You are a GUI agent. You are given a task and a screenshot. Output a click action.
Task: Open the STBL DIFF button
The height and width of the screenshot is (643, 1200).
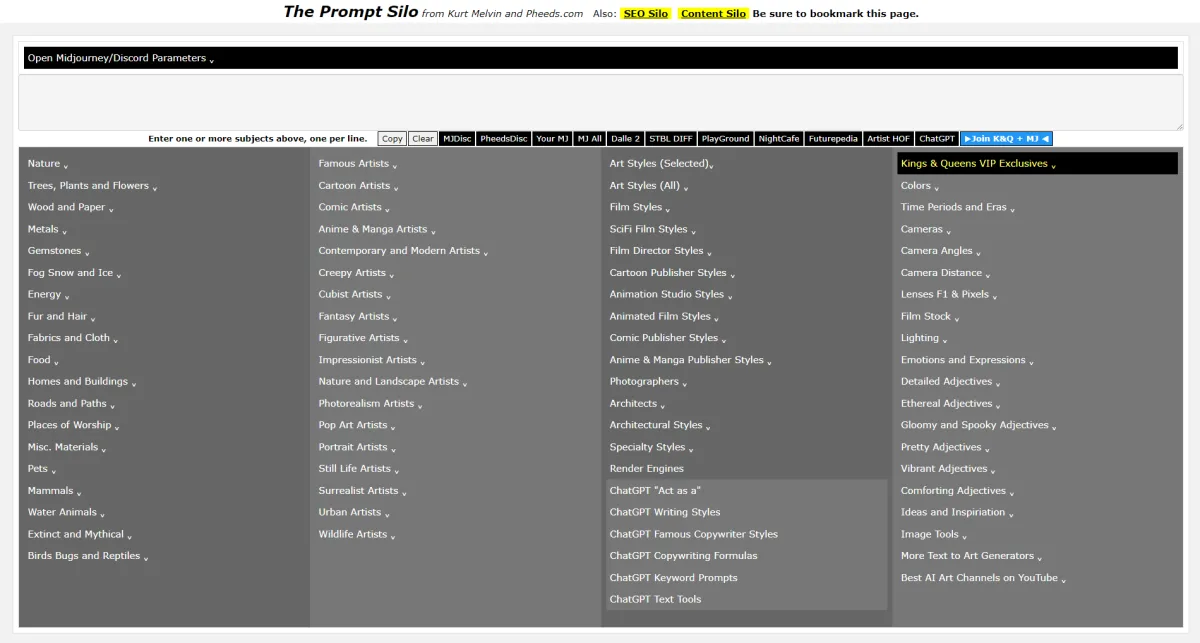pos(670,139)
